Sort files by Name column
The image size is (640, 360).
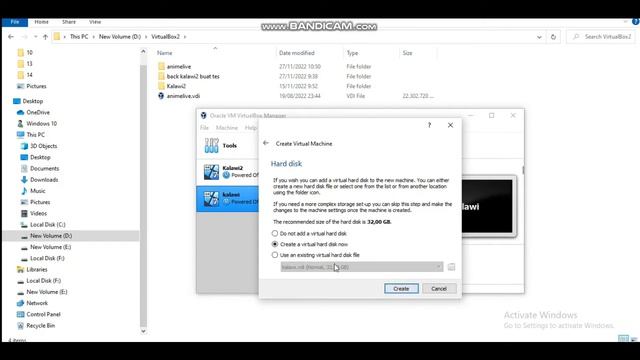pyautogui.click(x=164, y=53)
